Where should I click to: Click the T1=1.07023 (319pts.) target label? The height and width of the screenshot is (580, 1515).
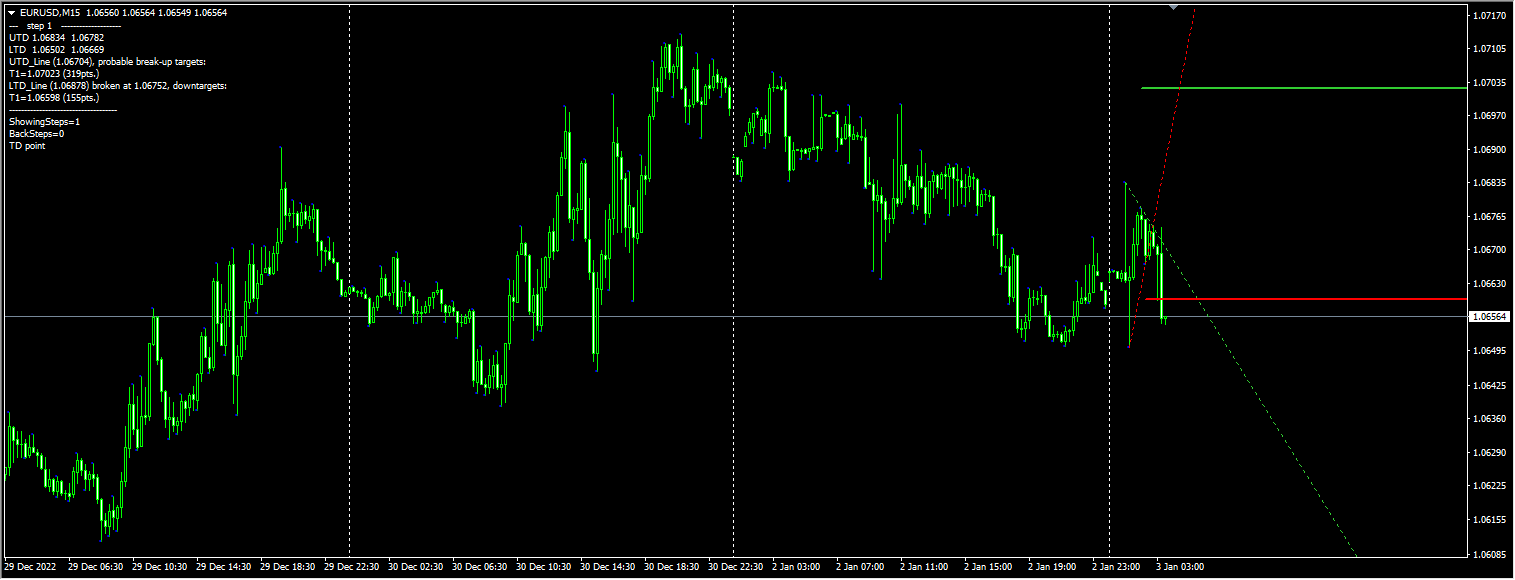55,73
